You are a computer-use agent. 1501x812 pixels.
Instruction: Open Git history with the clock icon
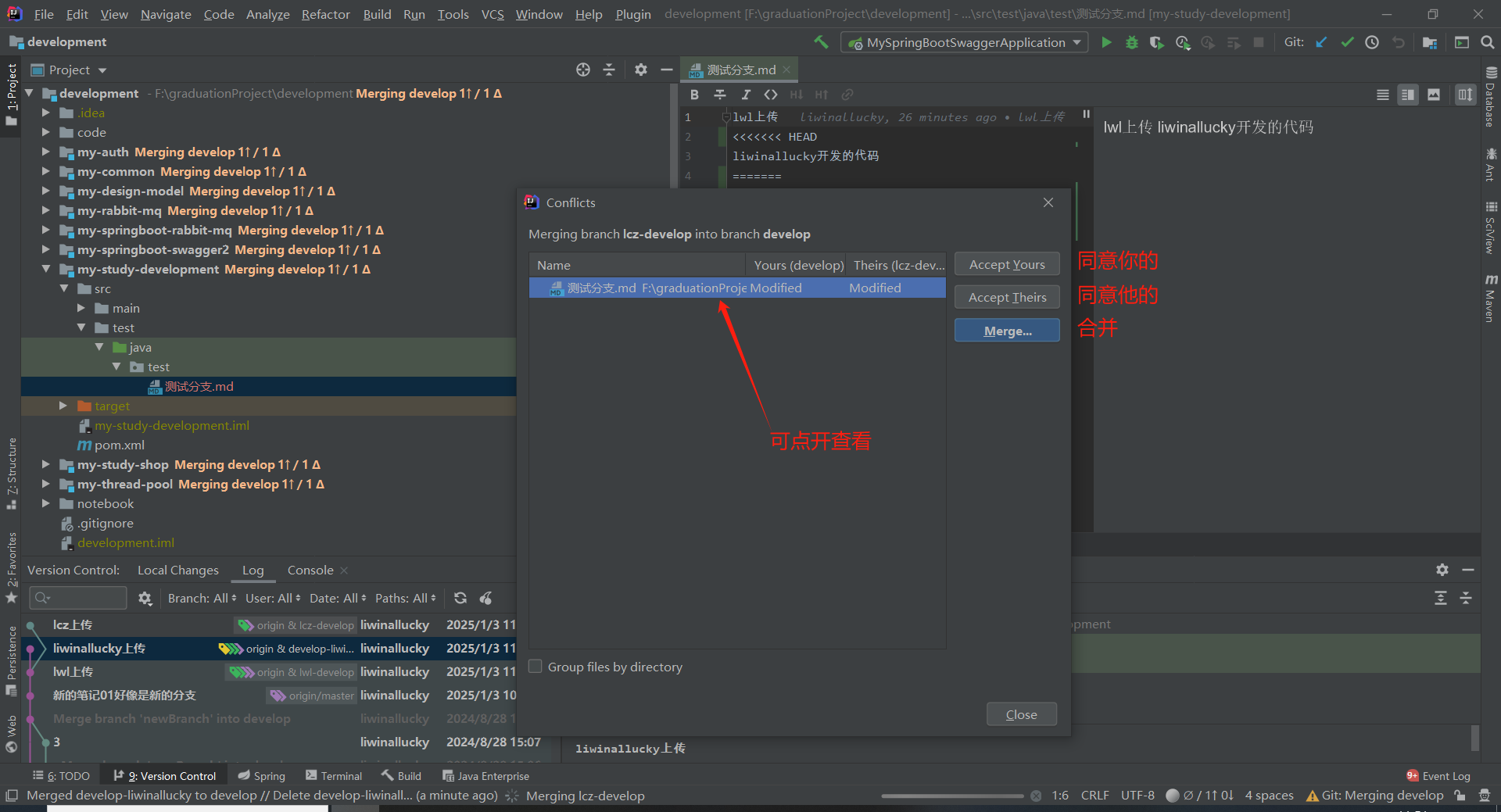tap(1372, 42)
